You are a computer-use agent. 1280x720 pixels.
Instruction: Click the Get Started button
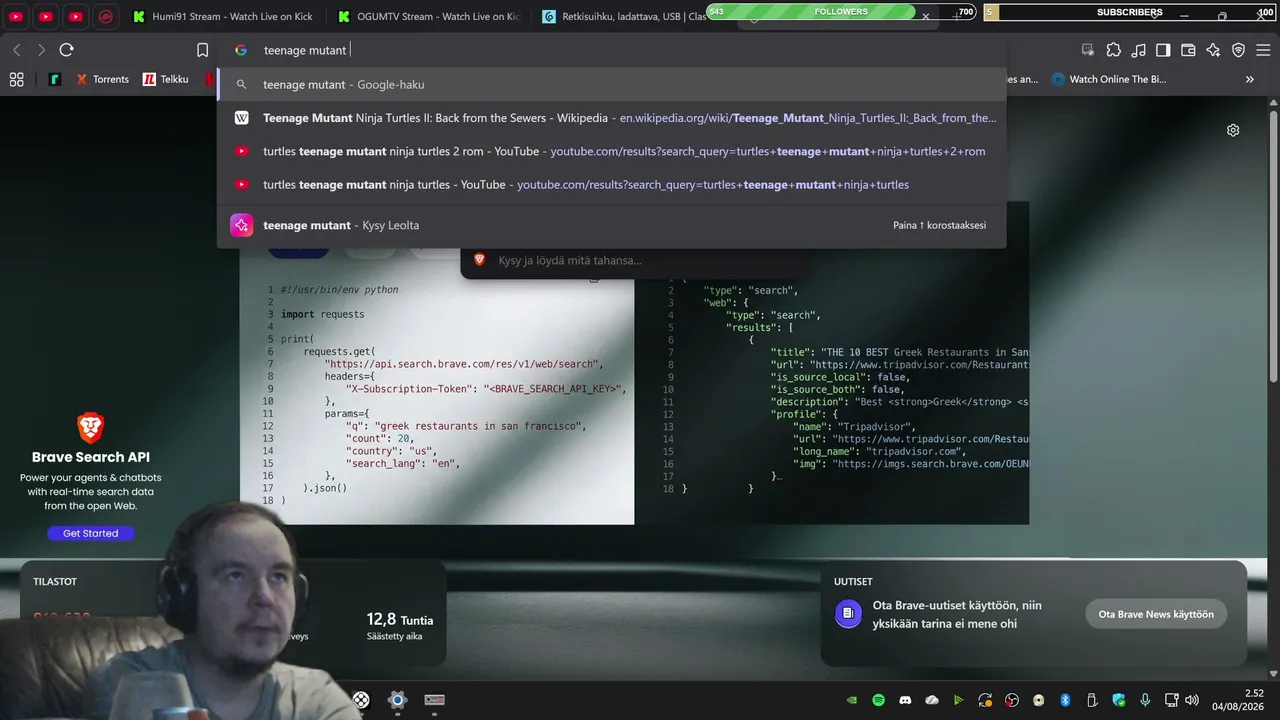pos(90,533)
